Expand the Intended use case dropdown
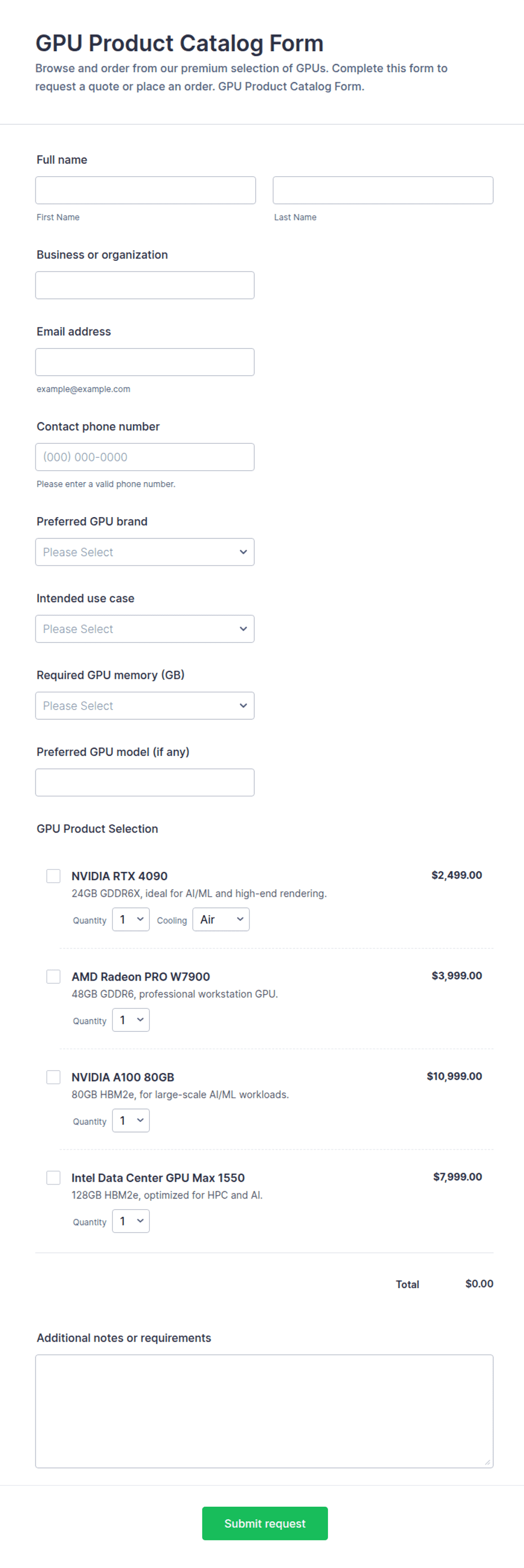Screen dimensions: 524x1568 click(145, 628)
